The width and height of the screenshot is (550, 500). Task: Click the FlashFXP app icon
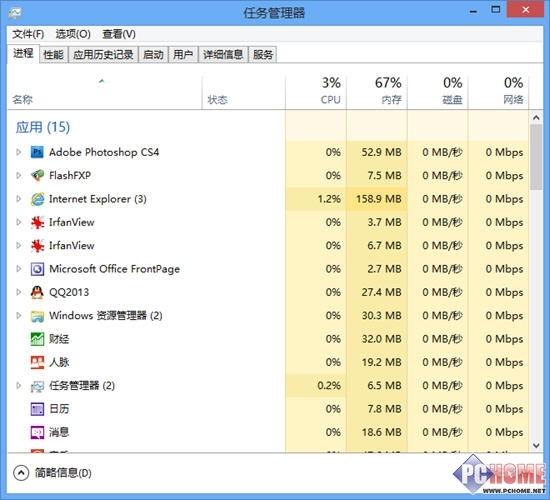37,175
